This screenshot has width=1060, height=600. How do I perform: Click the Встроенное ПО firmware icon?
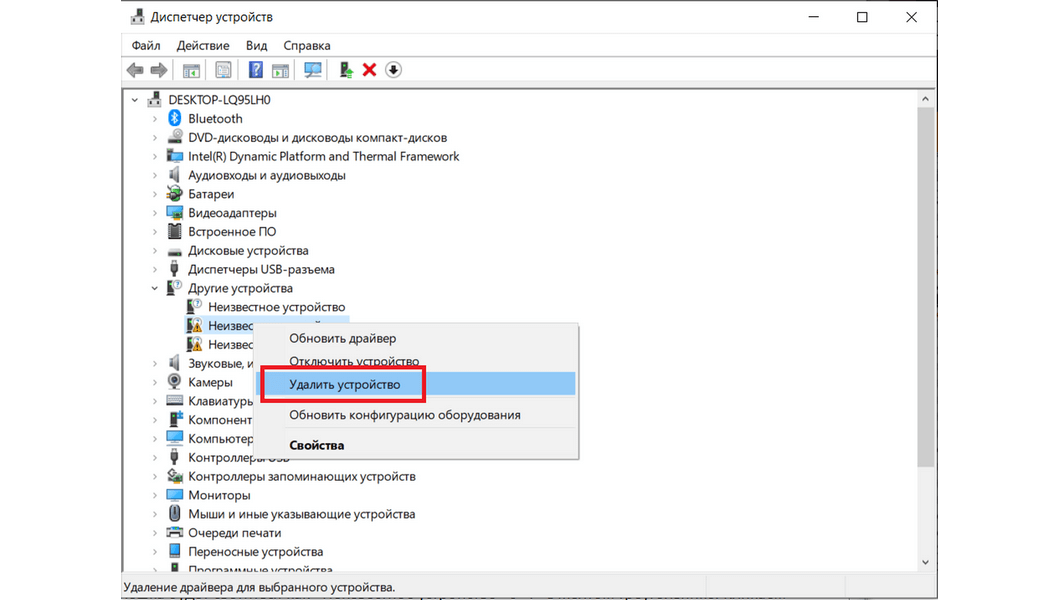tap(174, 232)
